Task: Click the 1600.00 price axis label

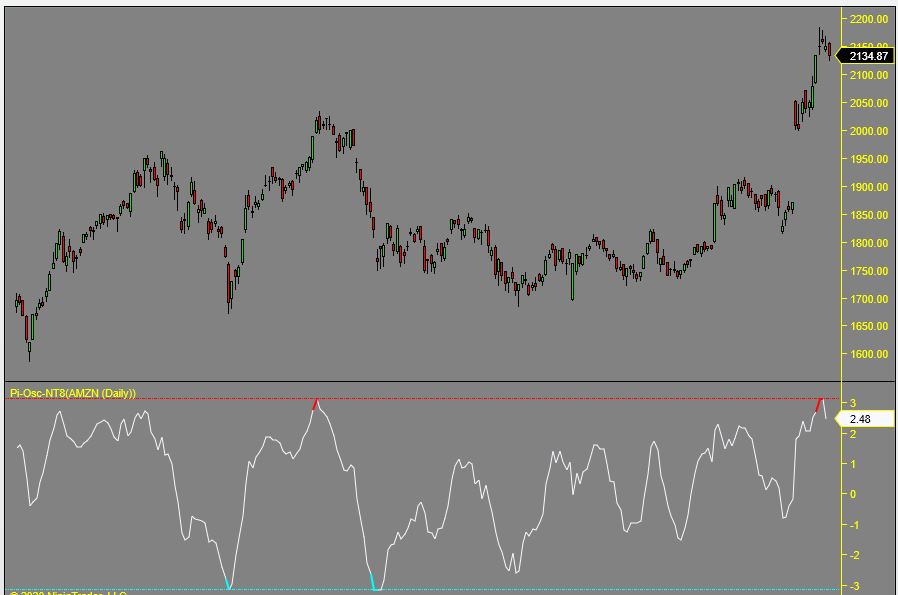Action: pyautogui.click(x=867, y=355)
